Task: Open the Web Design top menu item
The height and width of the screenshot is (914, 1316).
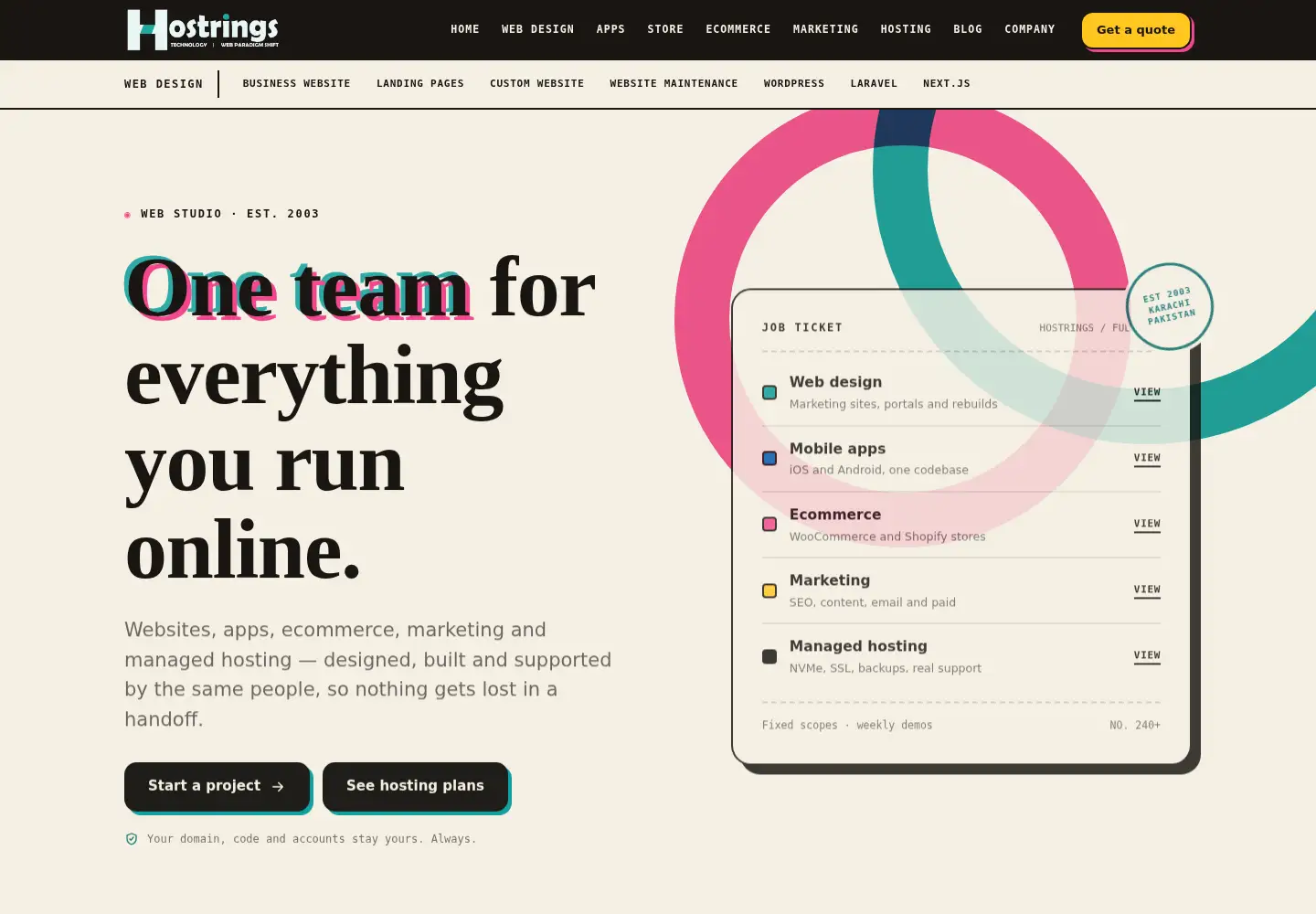Action: (x=538, y=29)
